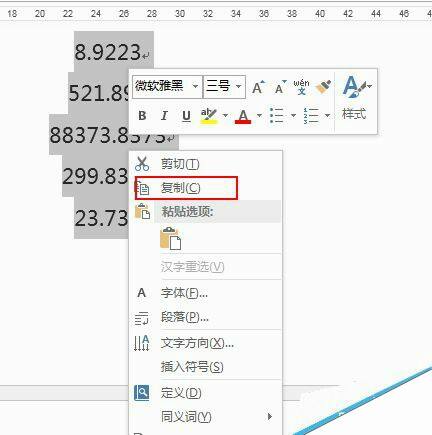Viewport: 432px width, 435px height.
Task: Open text highlight color dropdown arrow
Action: (226, 116)
